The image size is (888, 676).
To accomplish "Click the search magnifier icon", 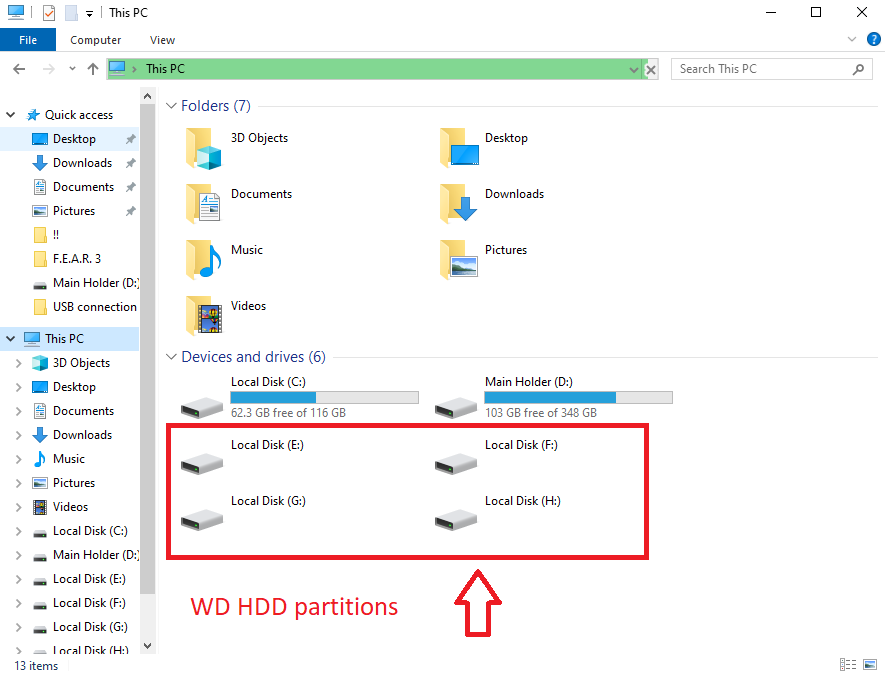I will tap(859, 69).
